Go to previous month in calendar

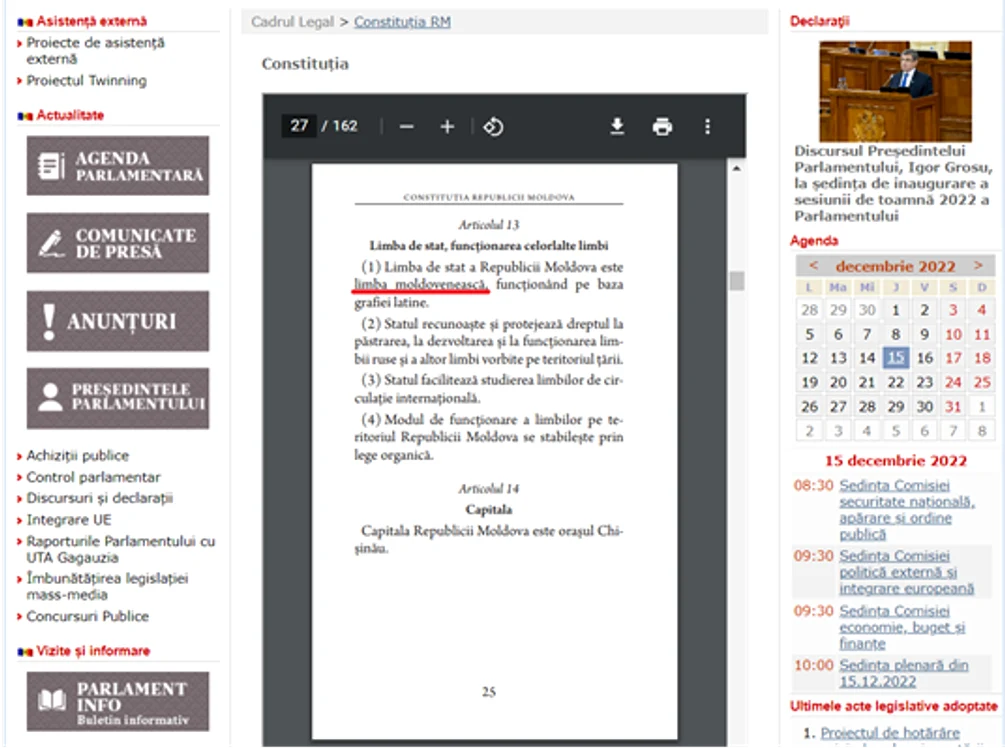point(813,265)
